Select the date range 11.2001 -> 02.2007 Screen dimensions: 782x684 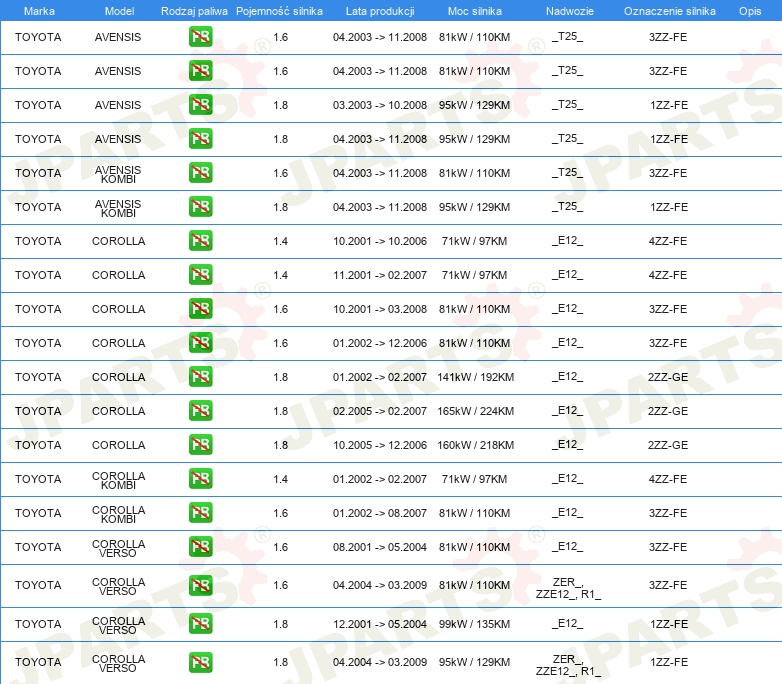pos(380,275)
